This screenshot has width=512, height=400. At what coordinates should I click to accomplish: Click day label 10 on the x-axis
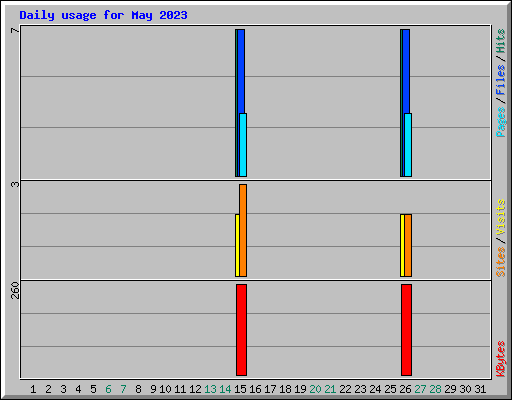[x=165, y=389]
